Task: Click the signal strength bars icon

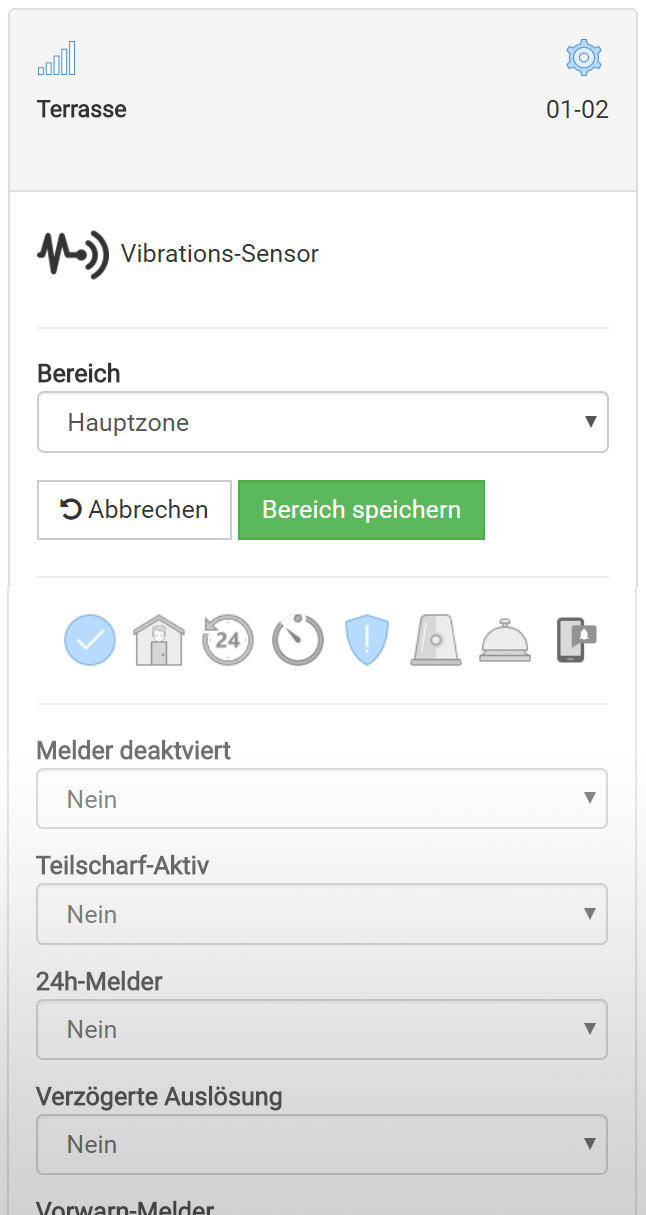Action: pos(56,59)
